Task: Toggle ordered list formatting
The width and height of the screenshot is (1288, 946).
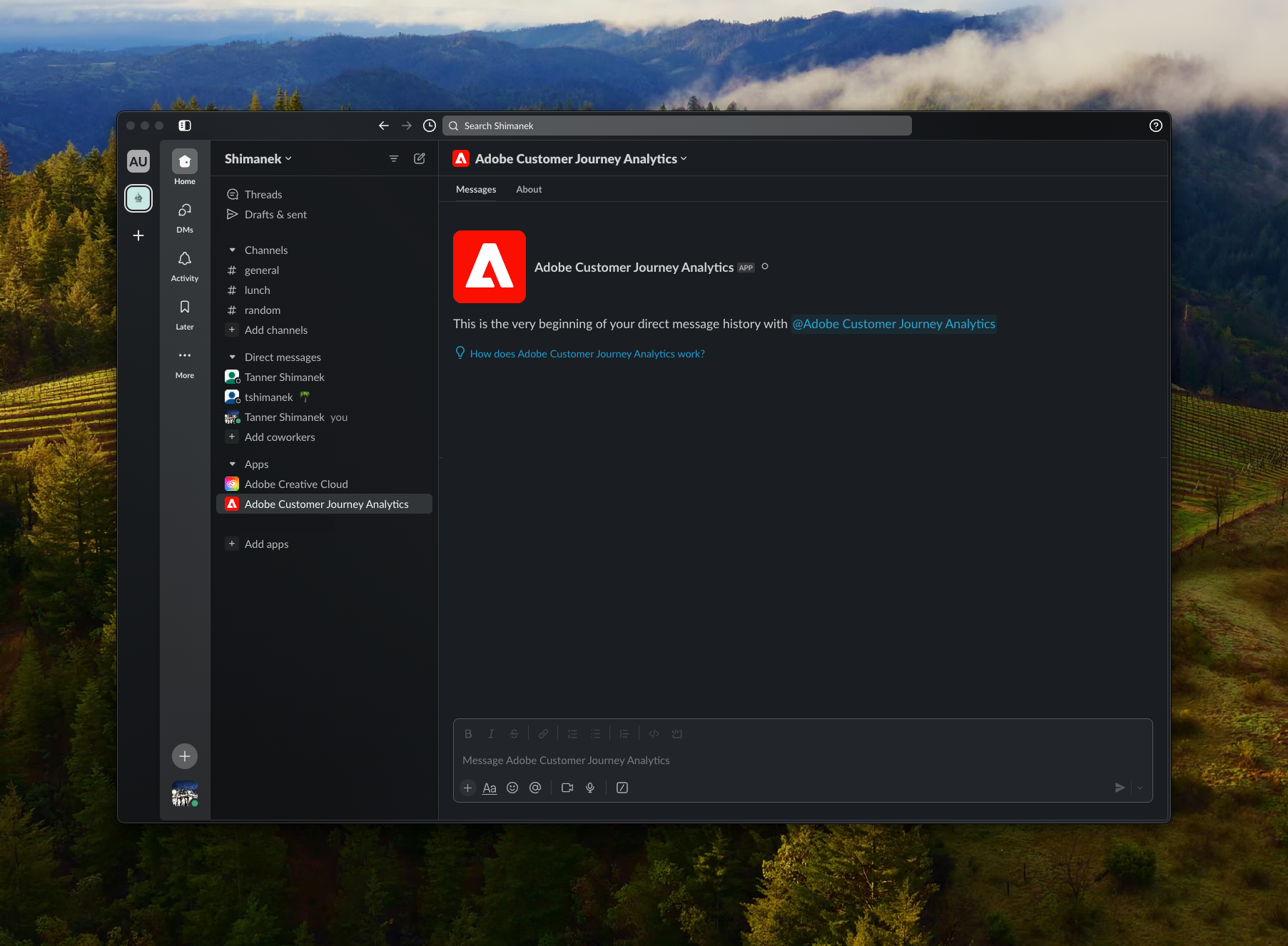Action: pos(572,733)
